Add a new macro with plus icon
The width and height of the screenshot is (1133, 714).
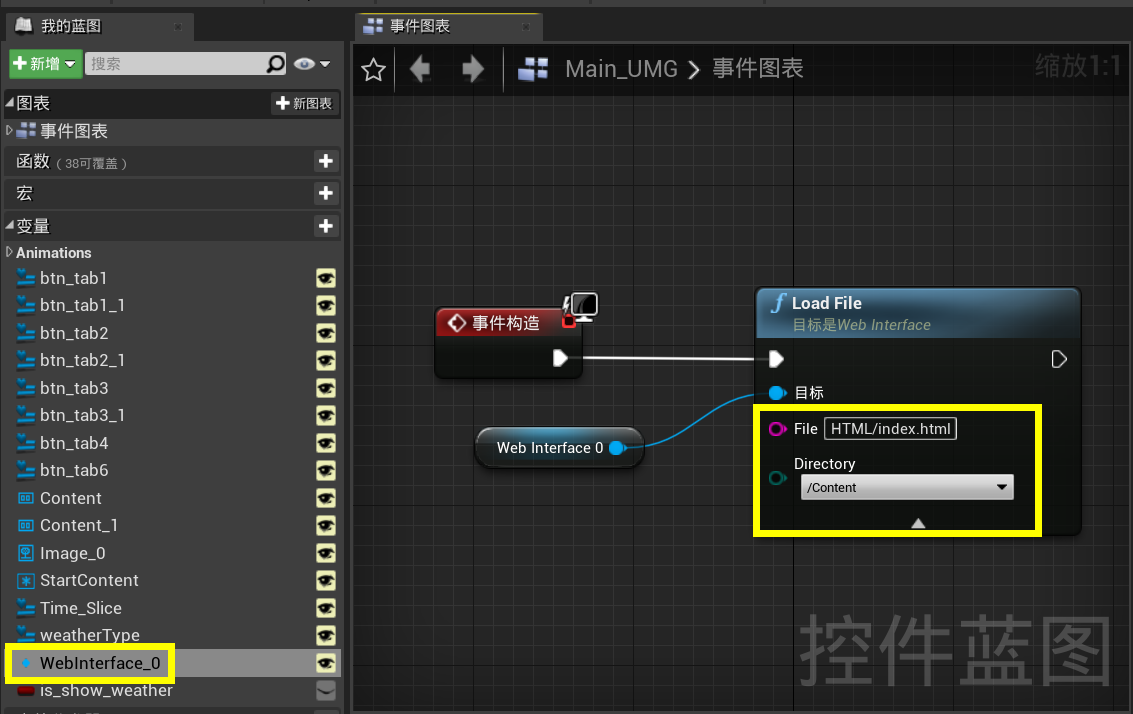[326, 193]
